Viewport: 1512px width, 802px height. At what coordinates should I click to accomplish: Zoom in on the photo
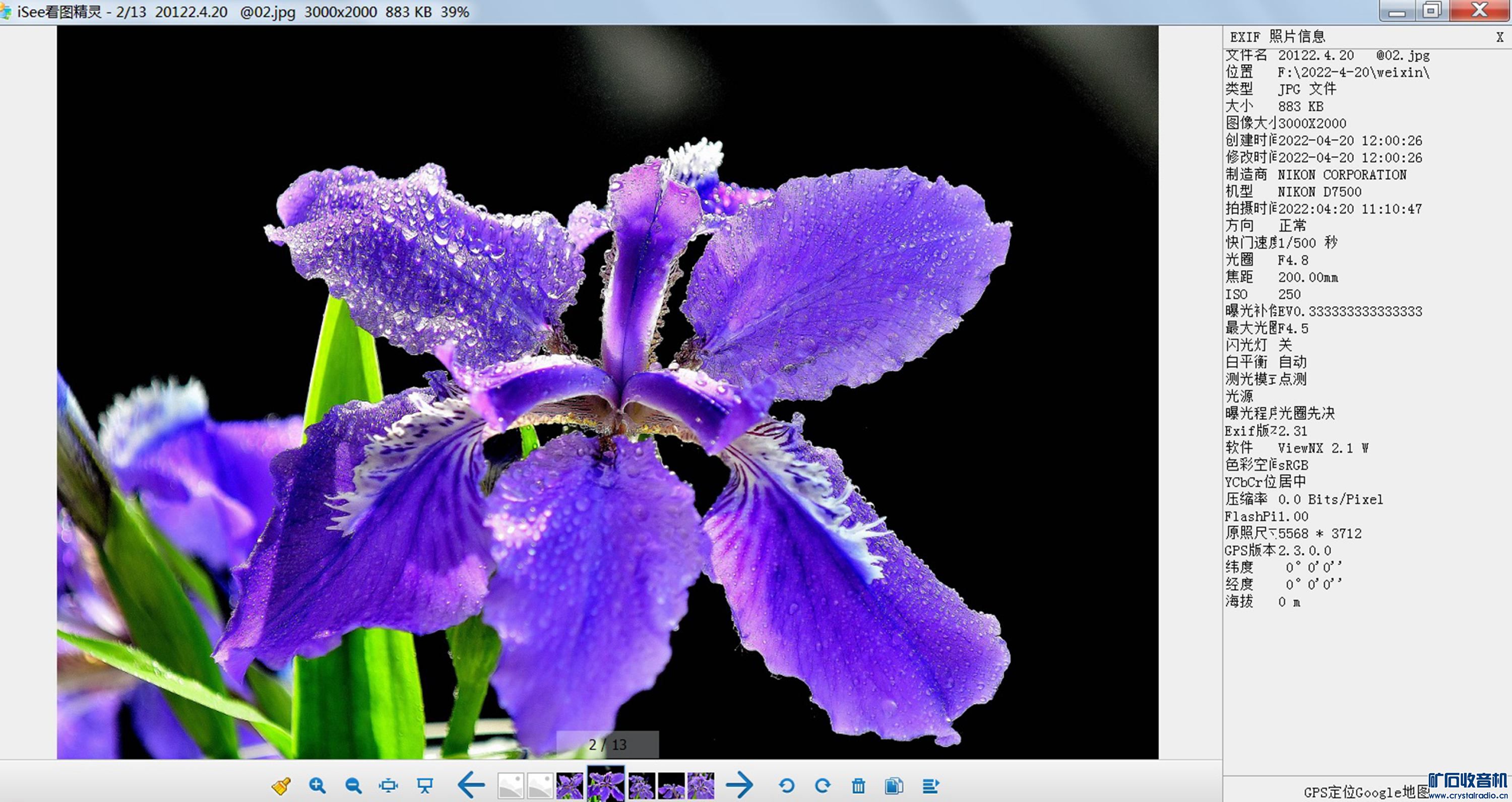[318, 785]
